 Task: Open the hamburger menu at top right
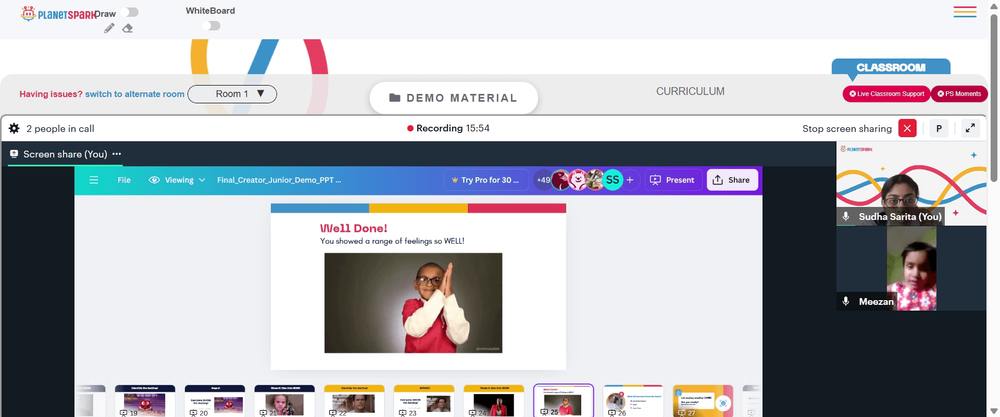965,11
